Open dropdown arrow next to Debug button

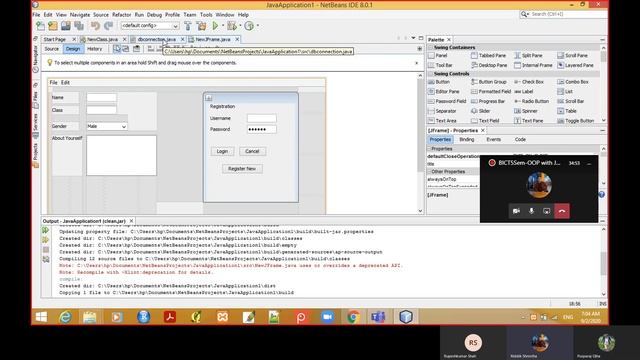[x=240, y=26]
